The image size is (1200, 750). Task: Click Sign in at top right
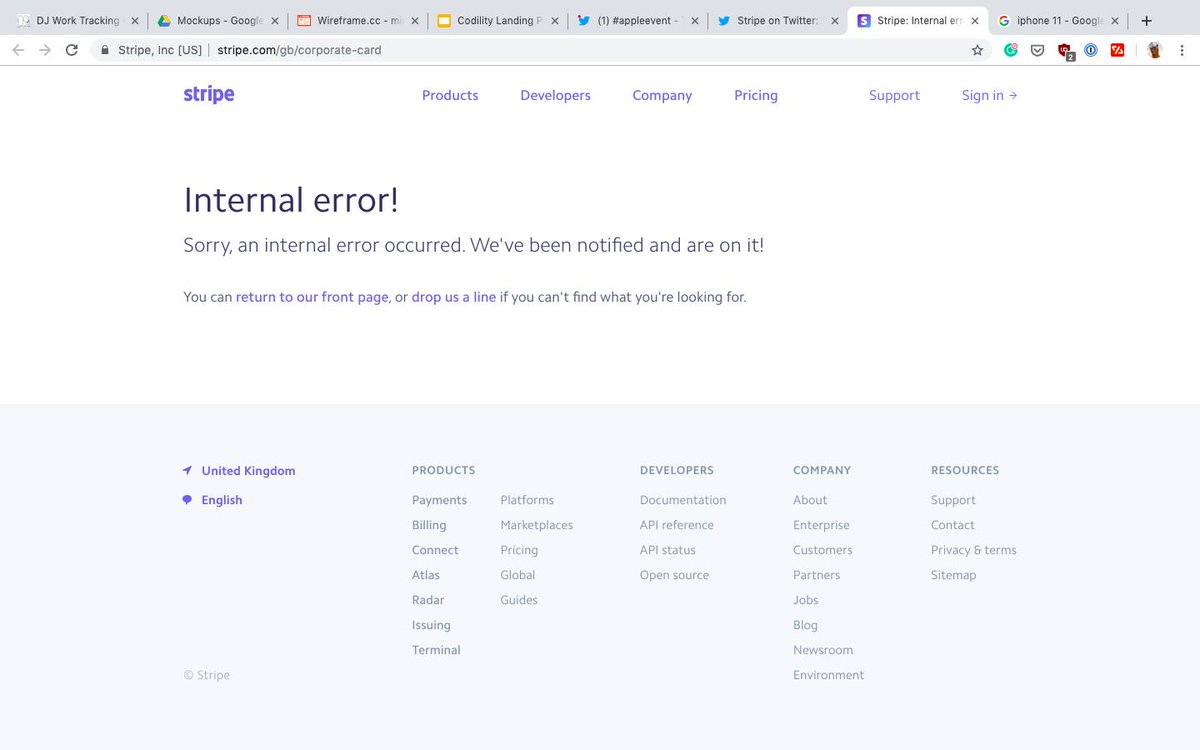[x=989, y=95]
